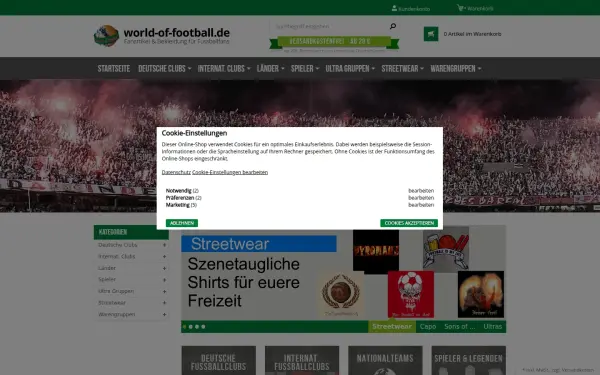Open Streetwear dropdown in navigation bar
This screenshot has height=375, width=600.
pyautogui.click(x=403, y=68)
